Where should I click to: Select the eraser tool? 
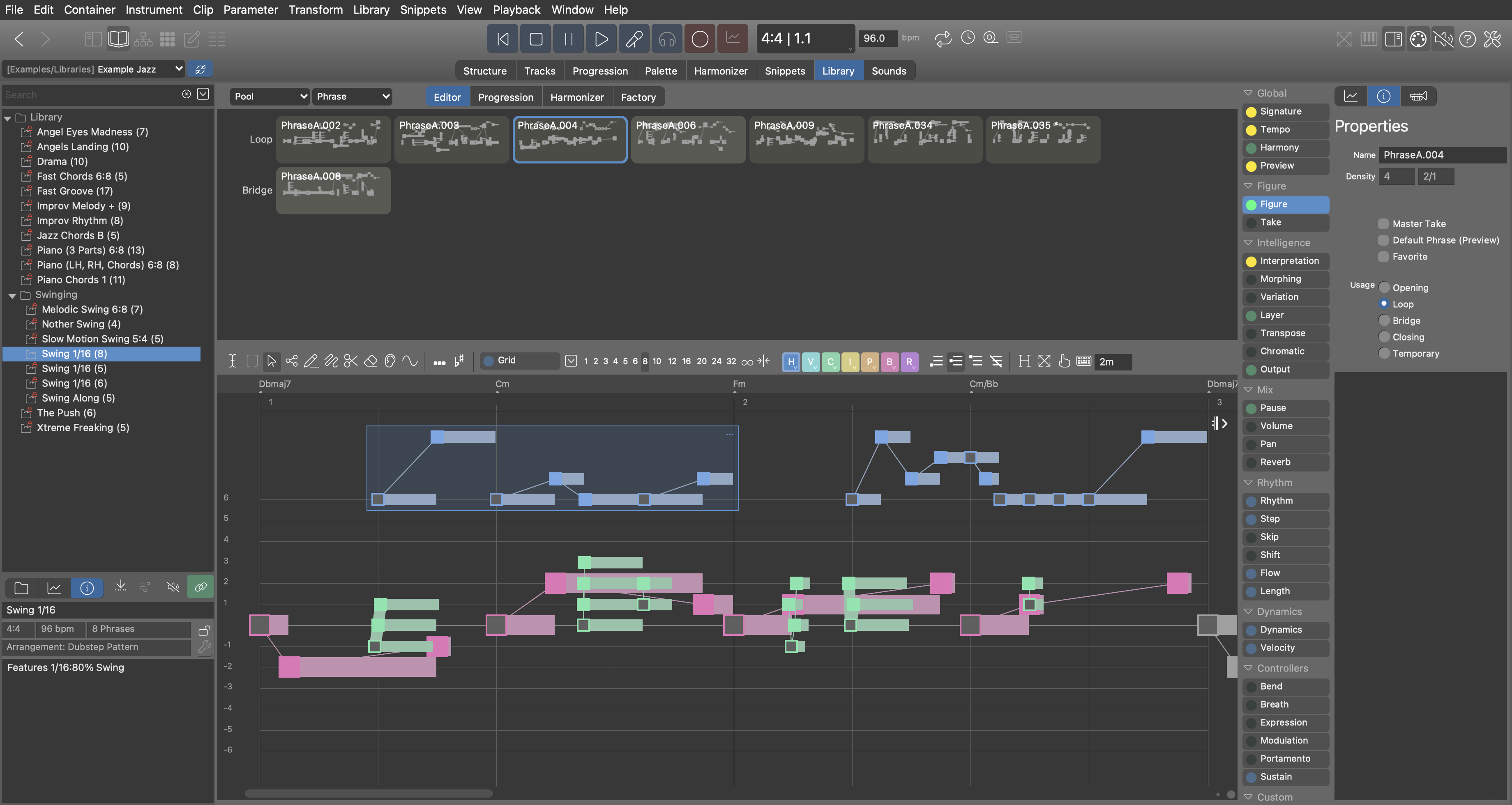370,361
